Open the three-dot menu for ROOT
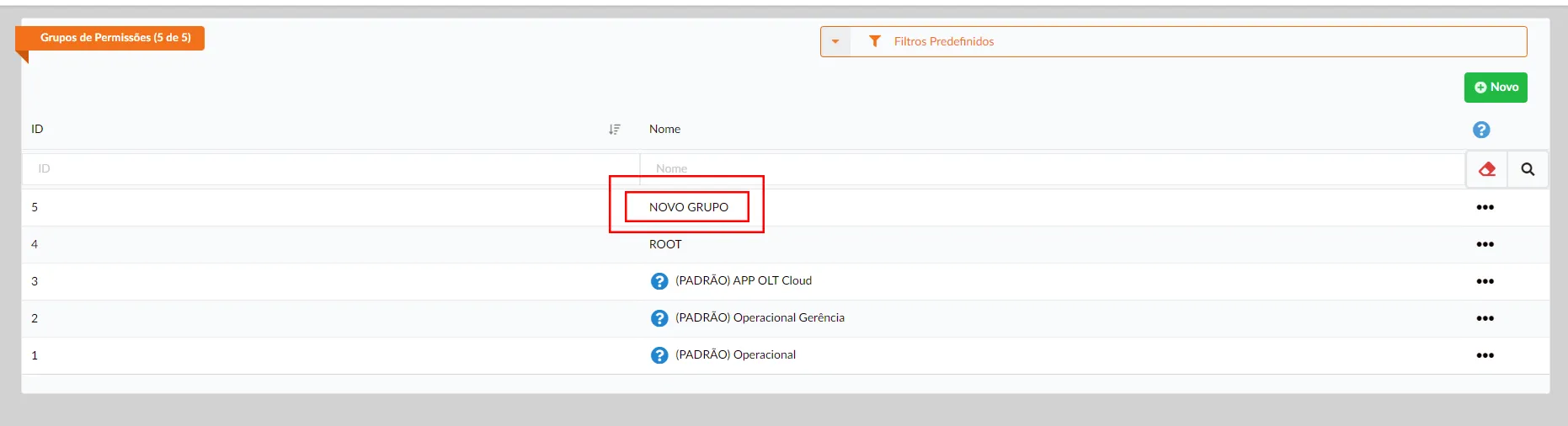The image size is (1568, 426). [x=1485, y=244]
